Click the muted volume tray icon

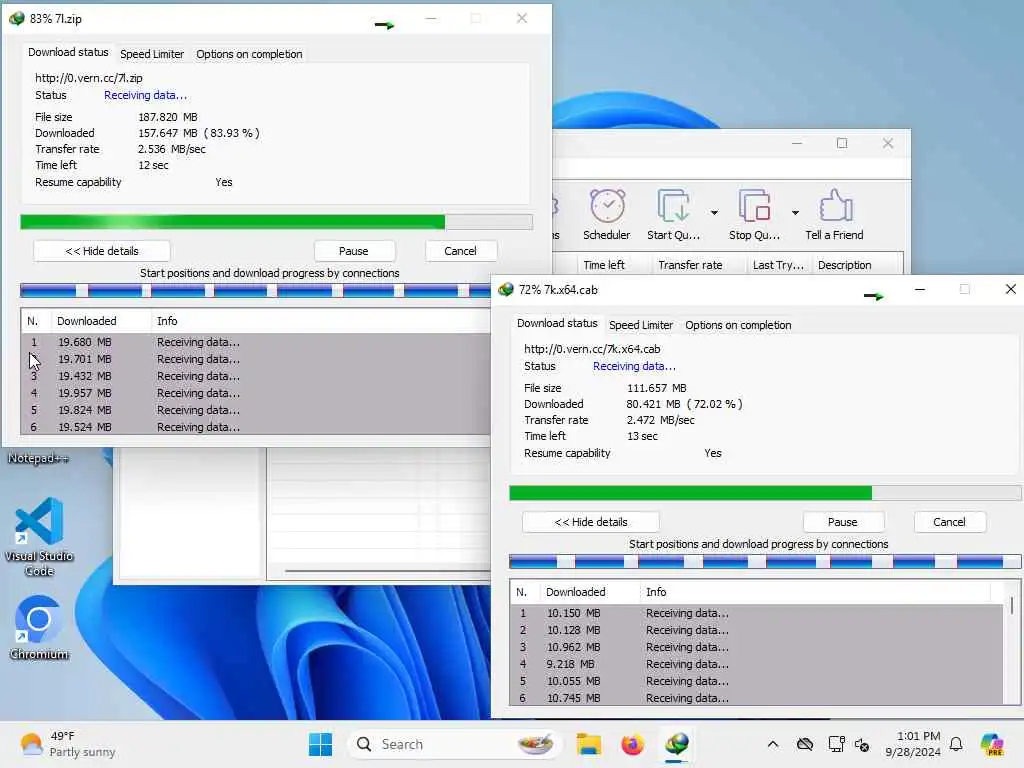[862, 744]
